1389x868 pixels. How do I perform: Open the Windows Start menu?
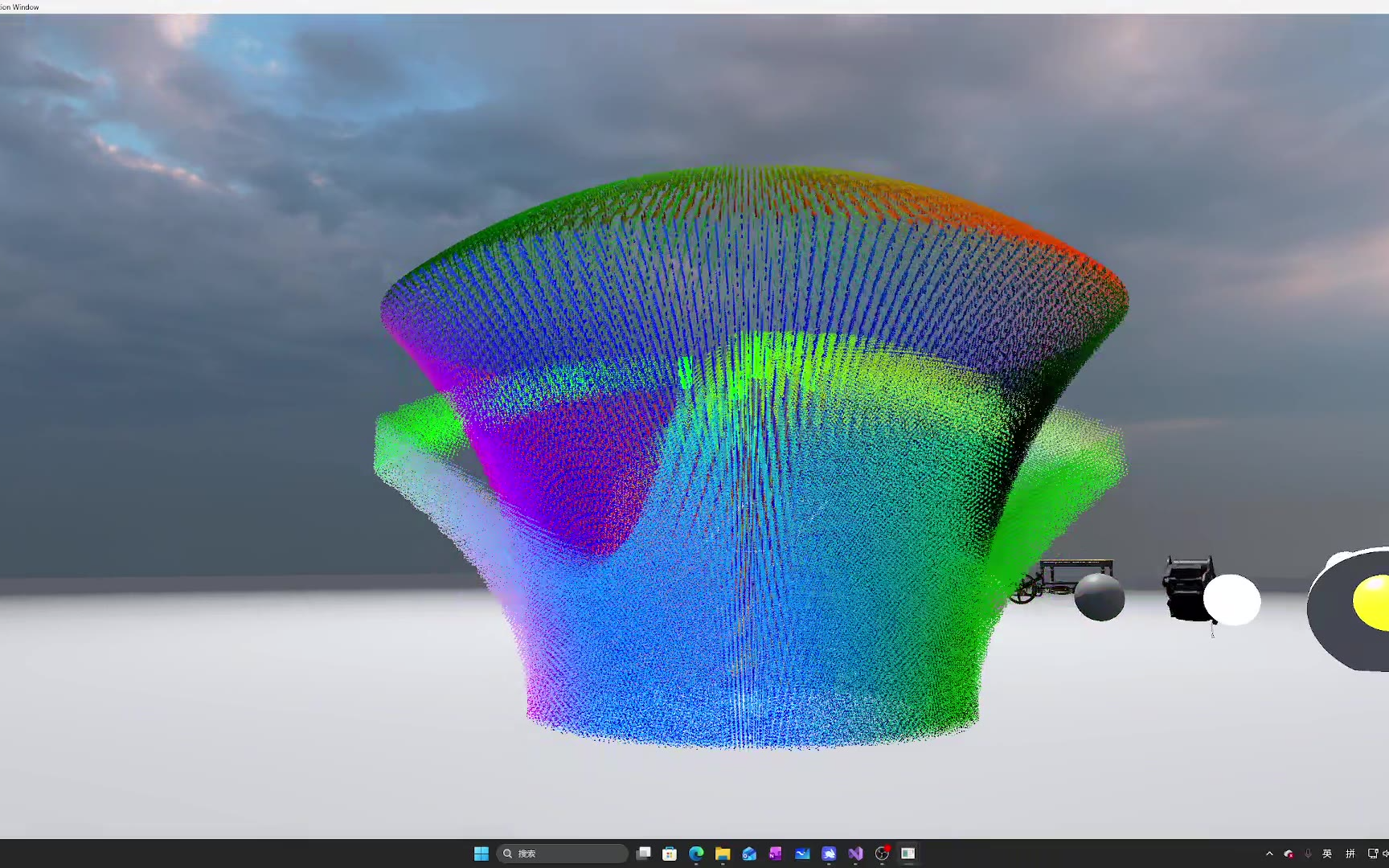pyautogui.click(x=481, y=854)
